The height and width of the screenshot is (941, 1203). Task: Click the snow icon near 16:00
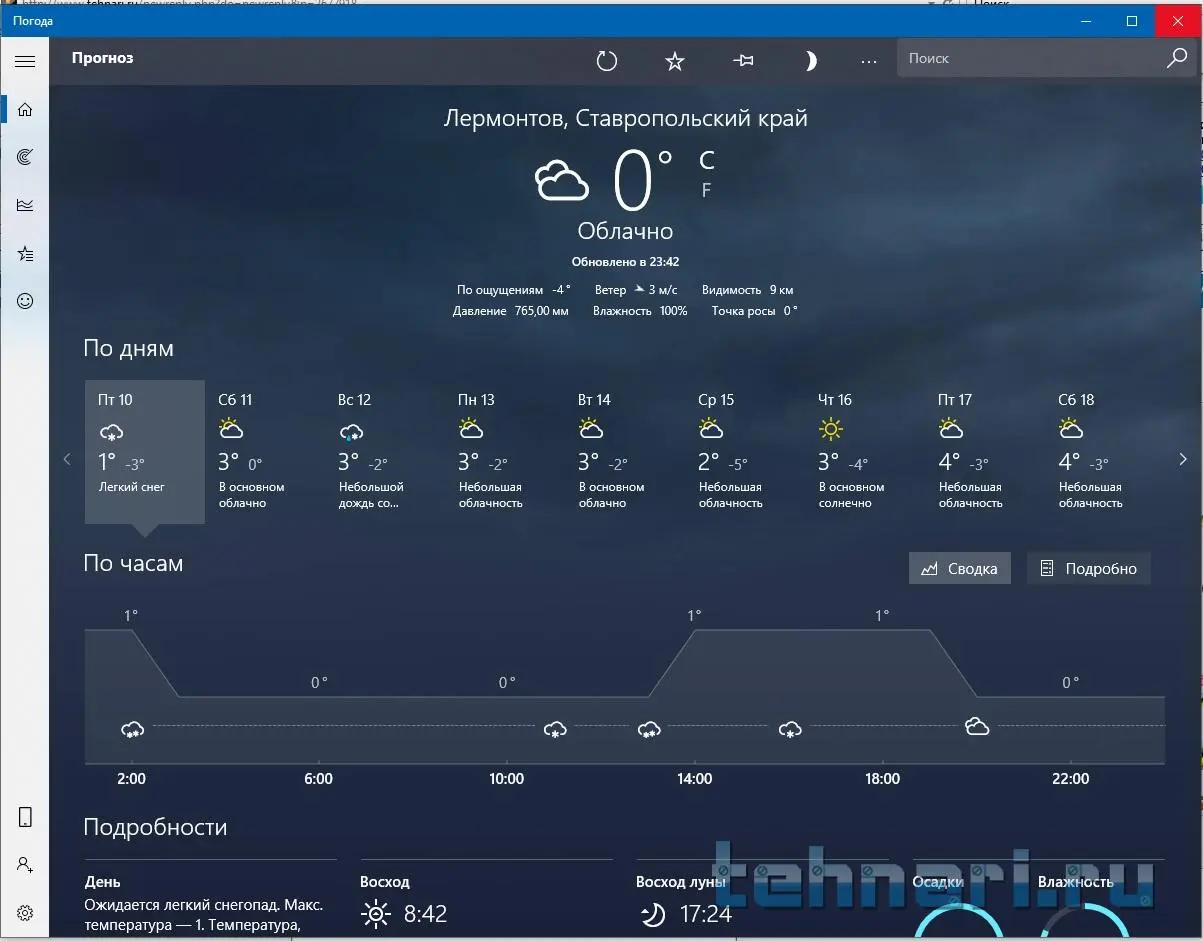tap(790, 729)
